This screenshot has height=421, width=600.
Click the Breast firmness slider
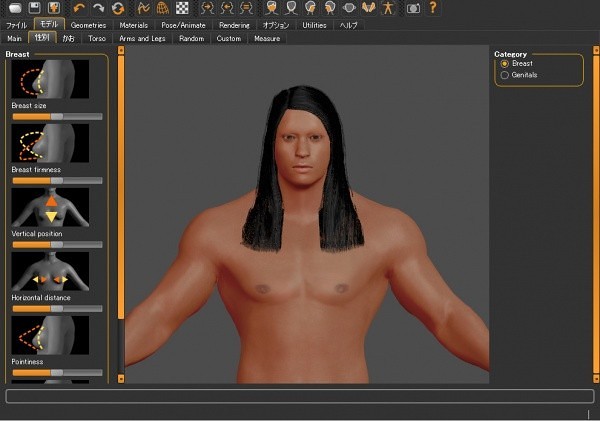tap(57, 180)
